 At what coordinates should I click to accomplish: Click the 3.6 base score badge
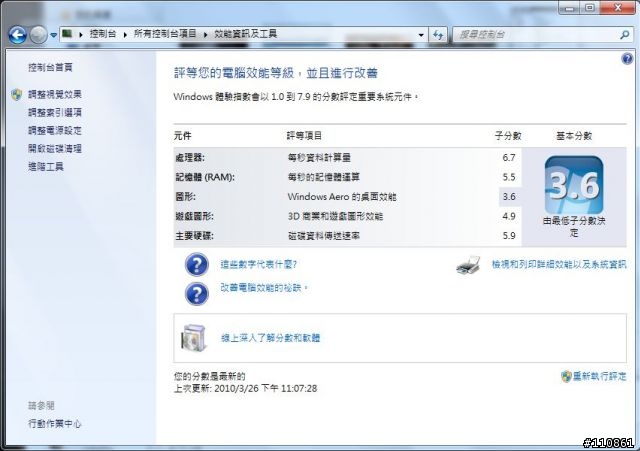574,185
